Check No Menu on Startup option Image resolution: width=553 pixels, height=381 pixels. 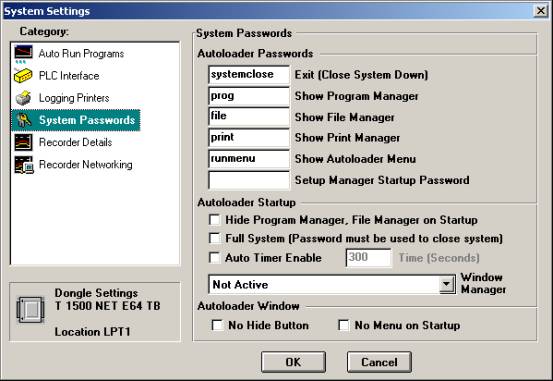click(344, 325)
